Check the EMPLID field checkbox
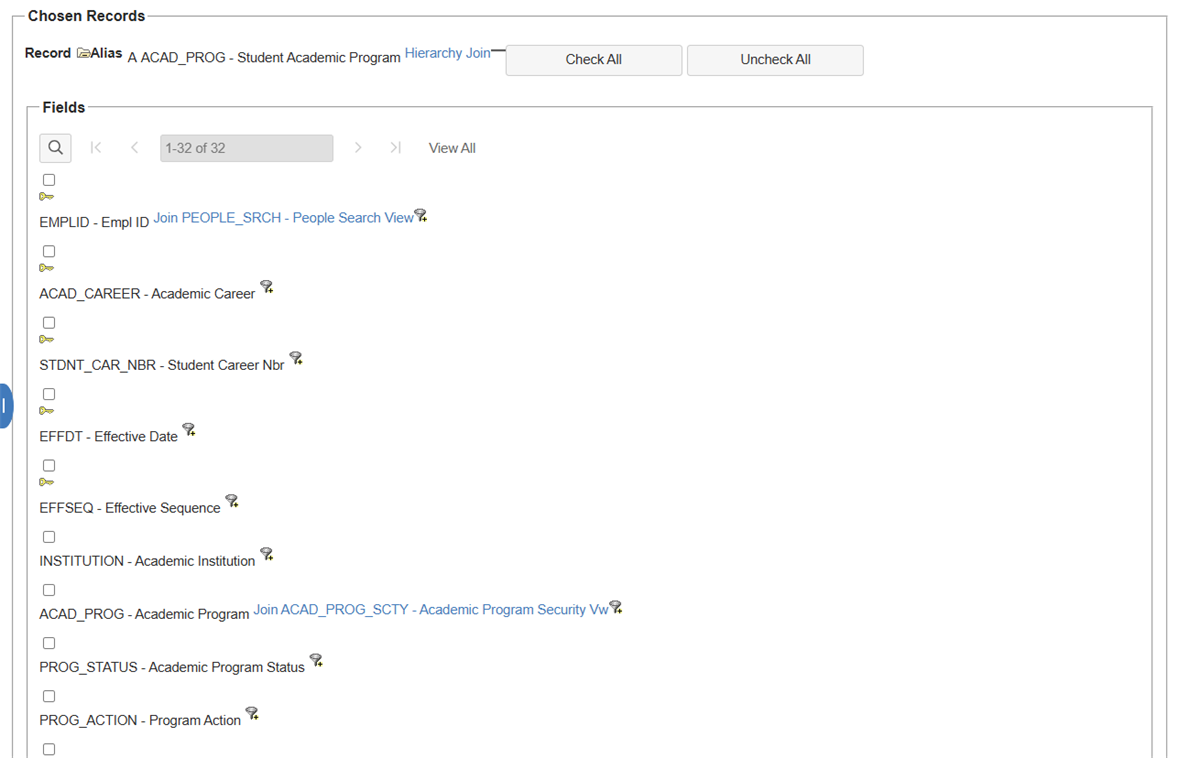The width and height of the screenshot is (1200, 758). pyautogui.click(x=49, y=180)
